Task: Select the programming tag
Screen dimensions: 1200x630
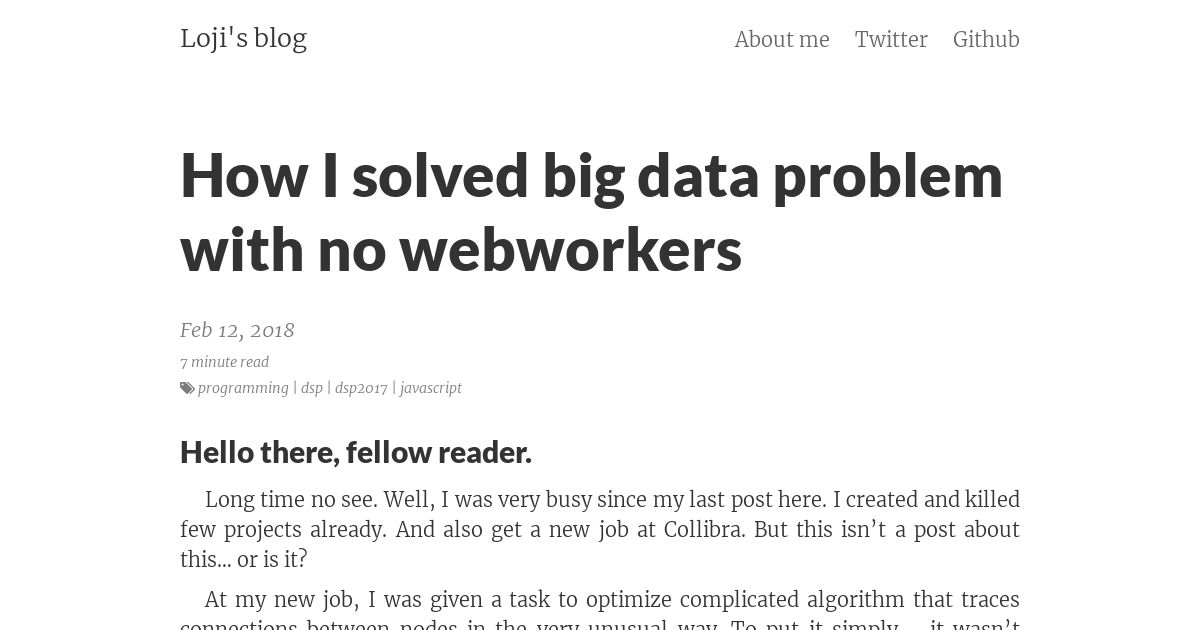Action: [243, 388]
